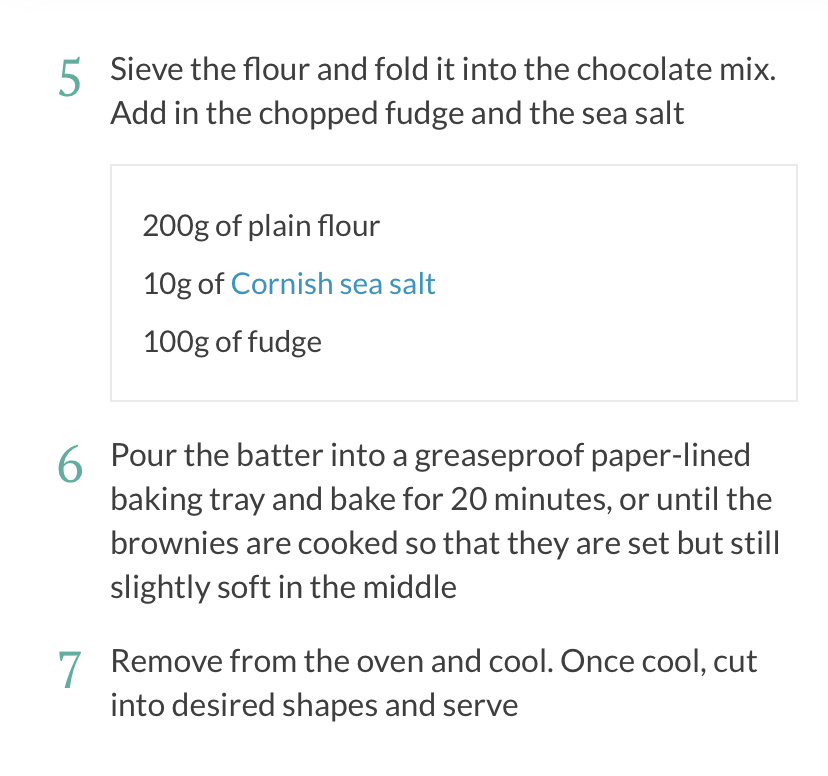The height and width of the screenshot is (776, 828).
Task: Click 'slightly soft in the middle' line
Action: click(x=283, y=586)
